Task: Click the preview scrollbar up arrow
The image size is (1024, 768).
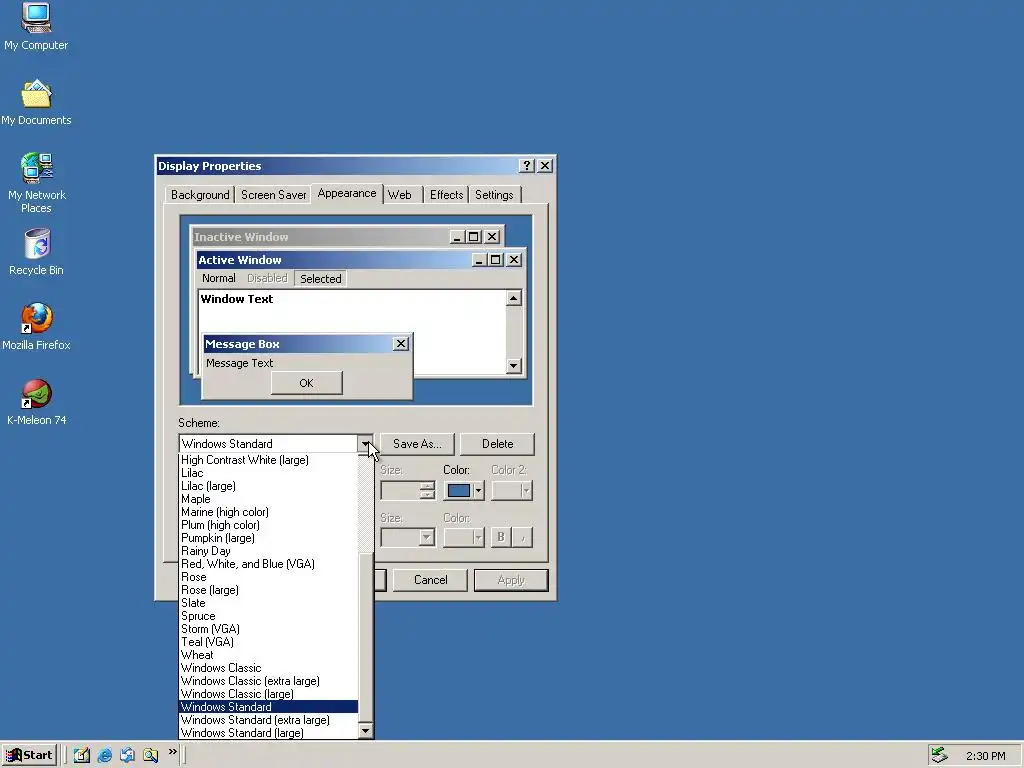Action: [x=514, y=298]
